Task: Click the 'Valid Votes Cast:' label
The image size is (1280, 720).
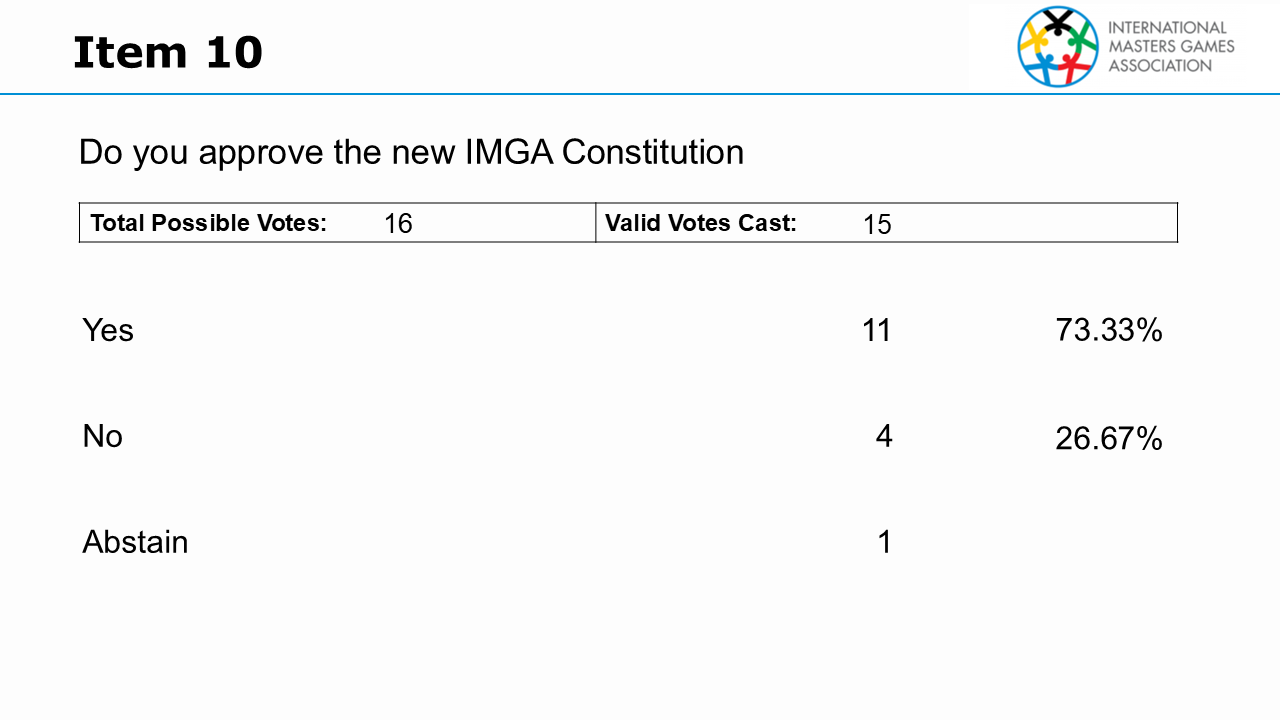Action: (x=701, y=223)
